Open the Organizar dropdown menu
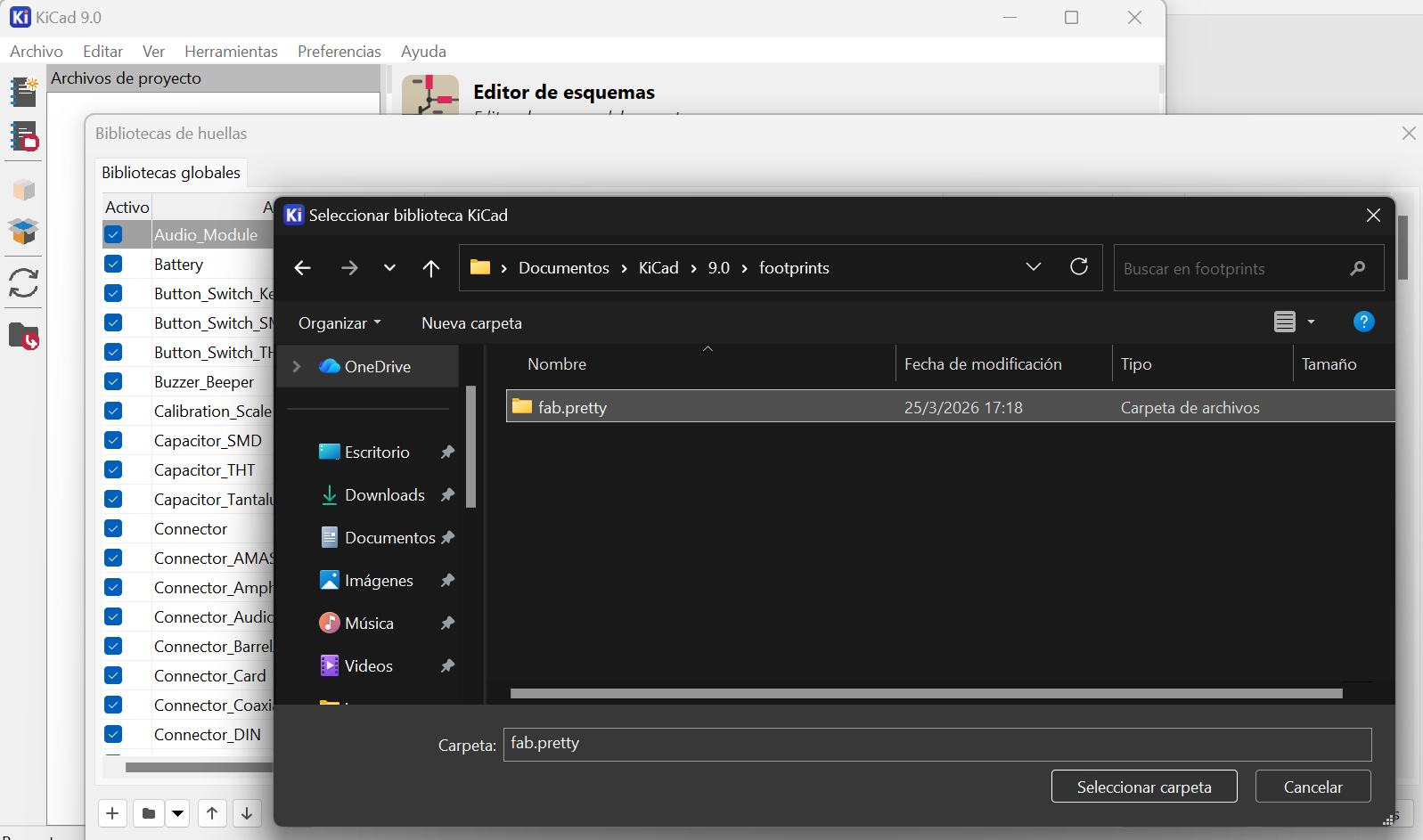The height and width of the screenshot is (840, 1423). (x=339, y=323)
